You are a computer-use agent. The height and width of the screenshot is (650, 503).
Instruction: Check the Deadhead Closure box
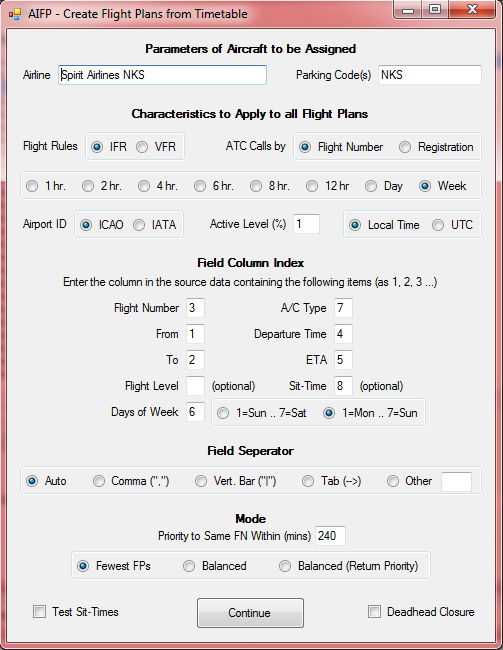(374, 612)
